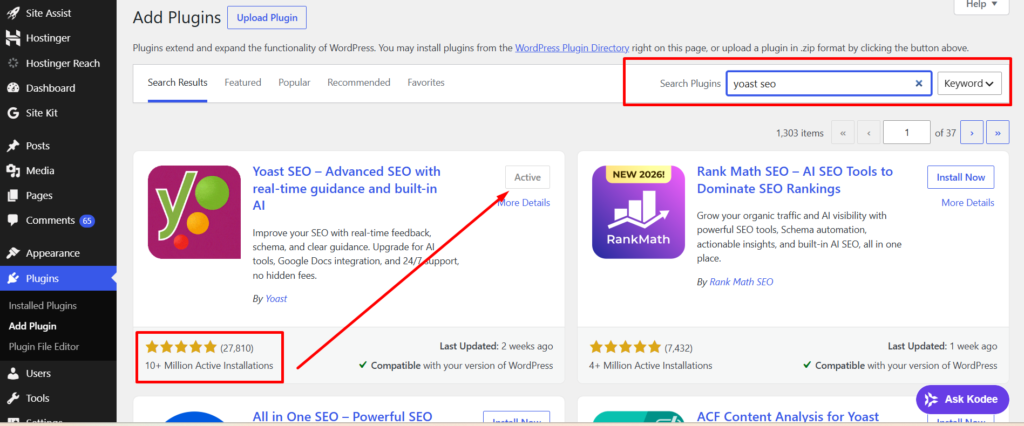Switch to the Favorites tab
Screen dimensions: 1024x426
click(x=426, y=83)
